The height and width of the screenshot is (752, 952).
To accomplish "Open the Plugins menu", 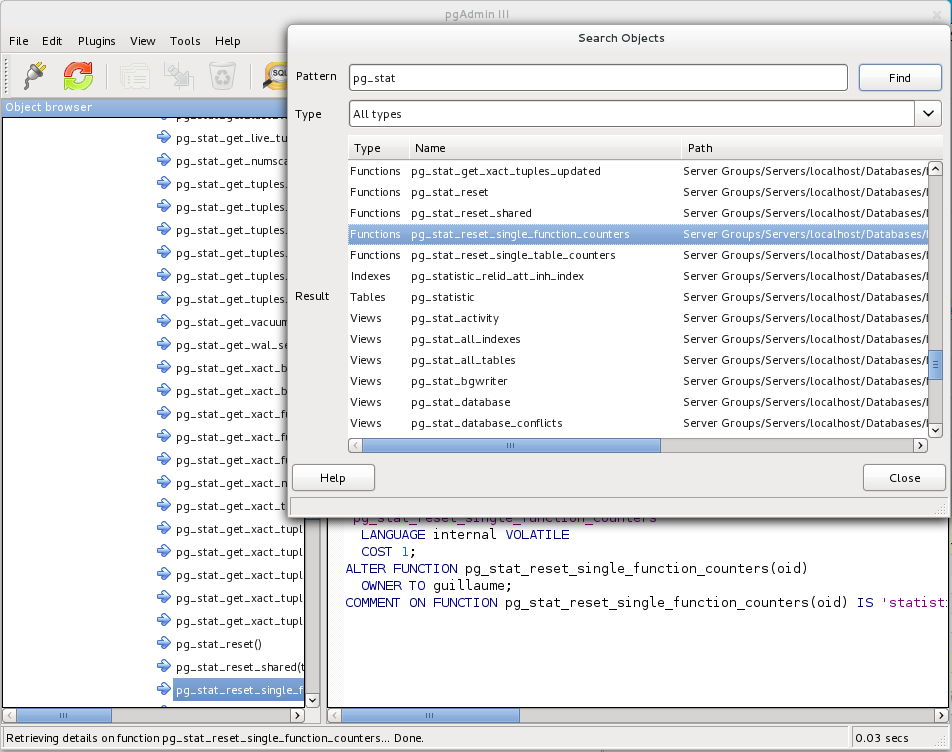I will click(97, 41).
